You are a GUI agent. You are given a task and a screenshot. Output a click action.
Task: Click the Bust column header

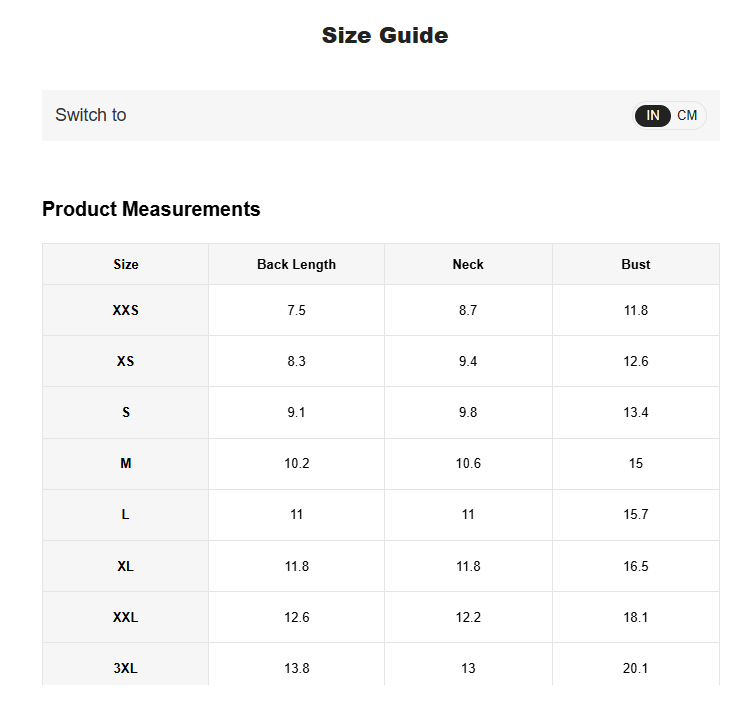click(x=635, y=264)
